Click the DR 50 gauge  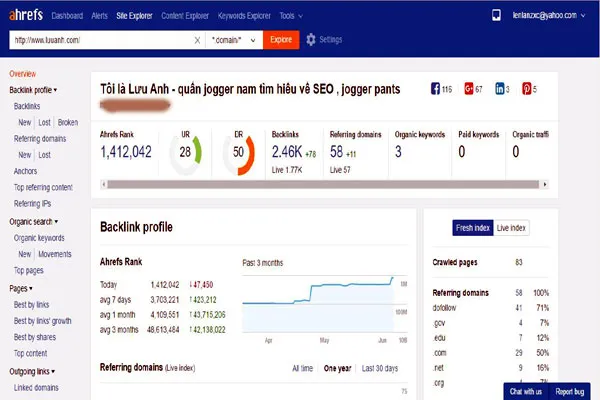[239, 152]
